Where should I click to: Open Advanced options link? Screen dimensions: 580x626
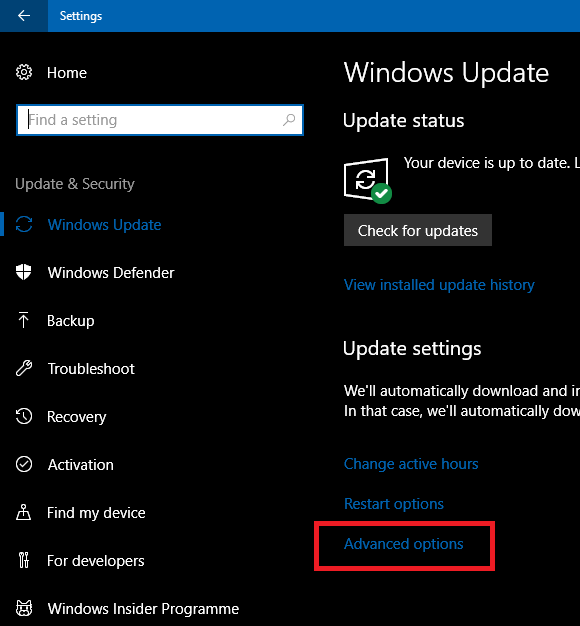pyautogui.click(x=404, y=544)
